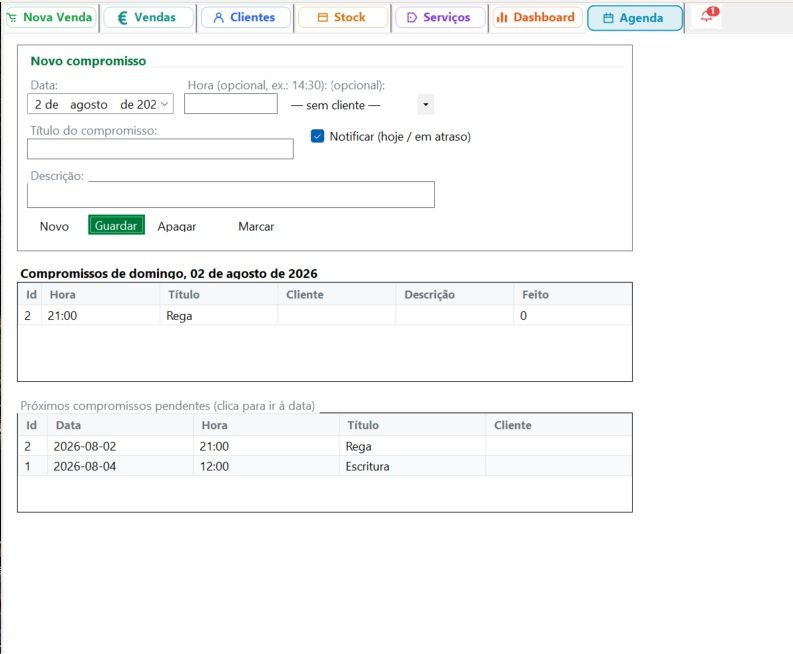Image resolution: width=793 pixels, height=654 pixels.
Task: Click the day 2 in the date field
Action: [x=38, y=104]
